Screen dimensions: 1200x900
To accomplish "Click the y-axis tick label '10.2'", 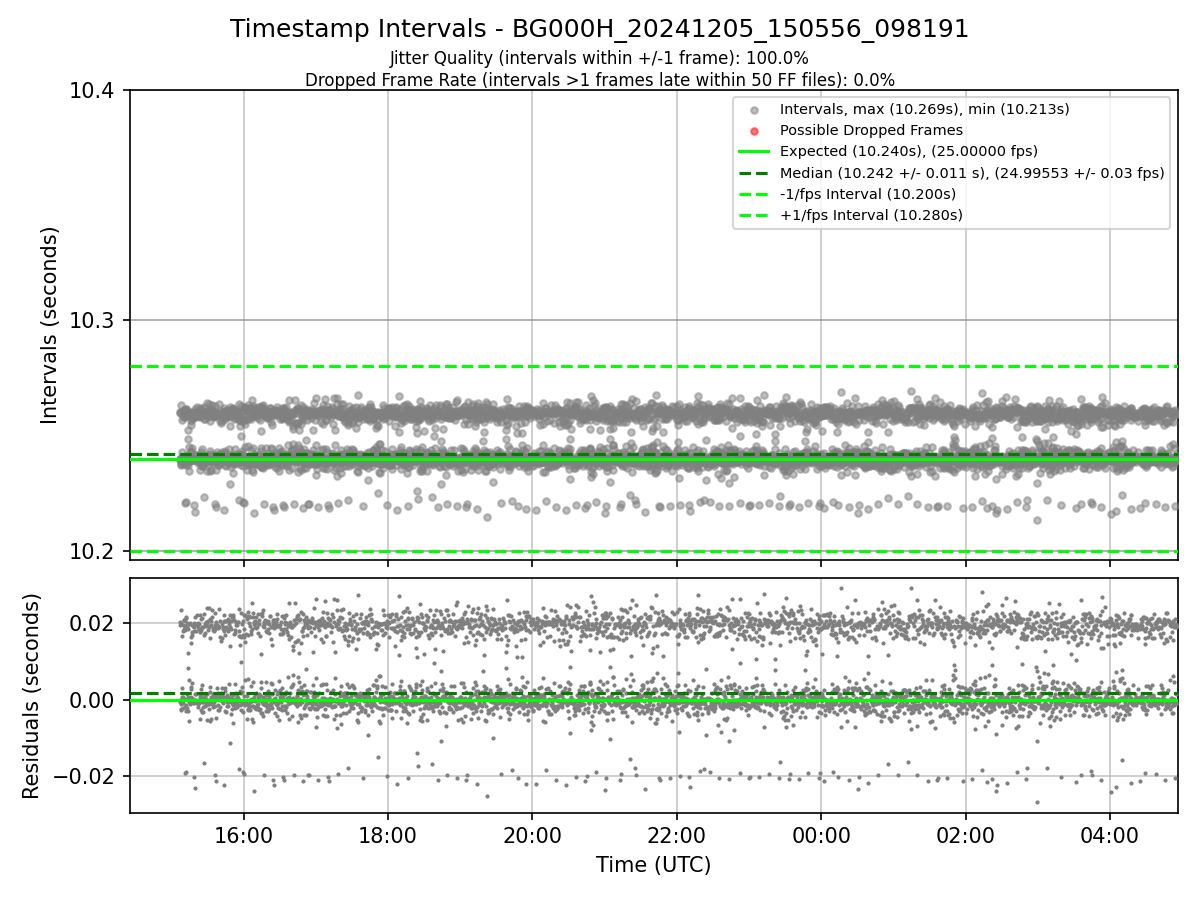I will point(94,551).
